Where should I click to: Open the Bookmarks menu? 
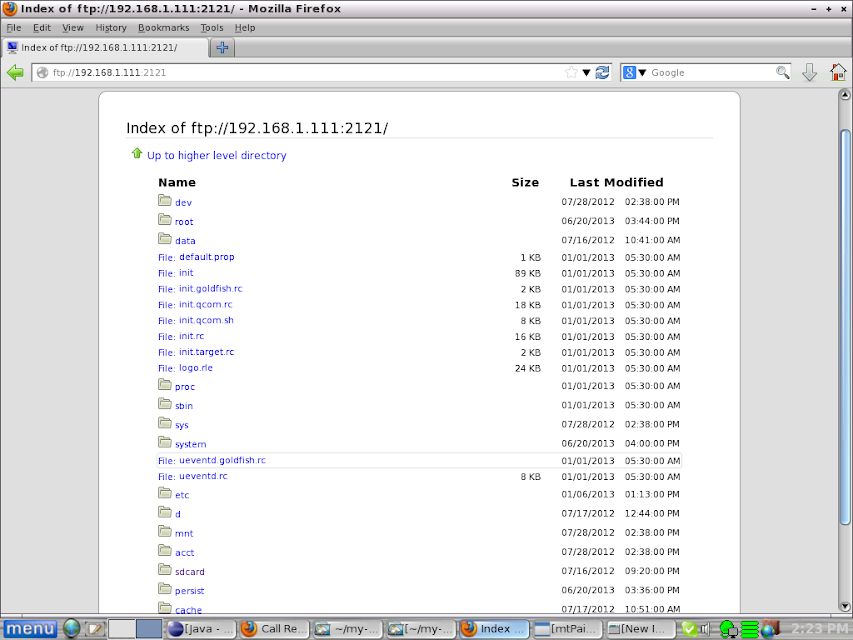(162, 28)
